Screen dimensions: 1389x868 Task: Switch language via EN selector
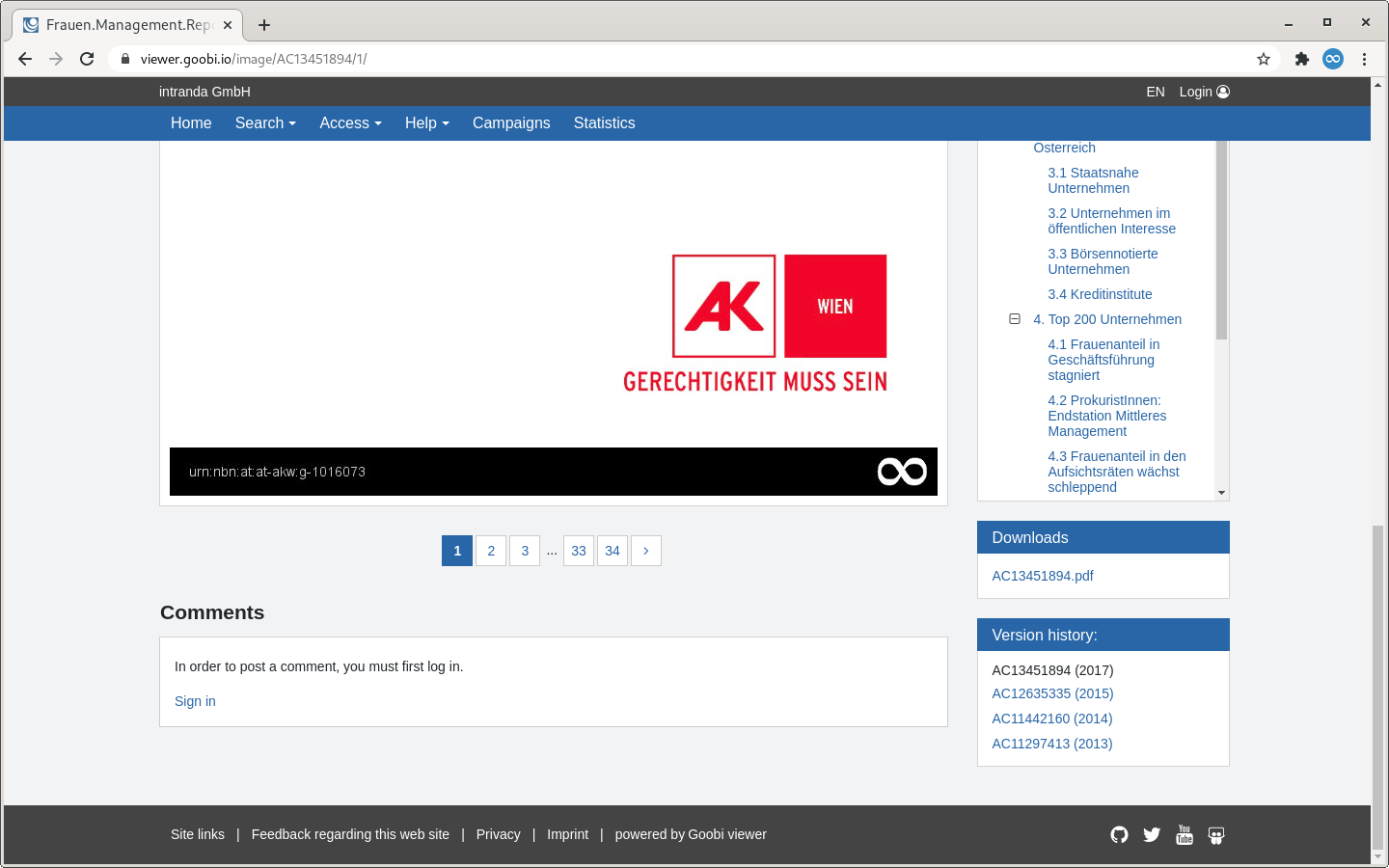tap(1156, 92)
